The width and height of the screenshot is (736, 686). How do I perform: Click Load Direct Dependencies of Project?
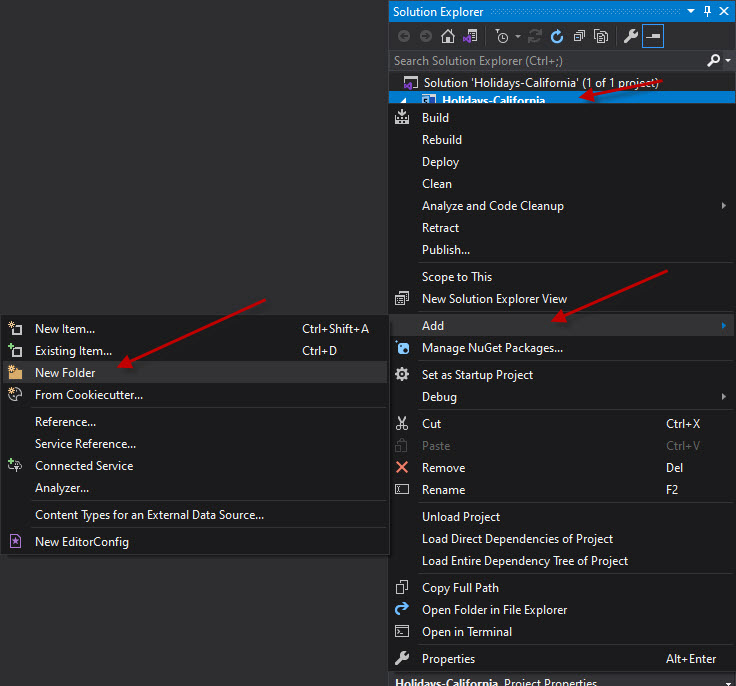click(x=562, y=539)
